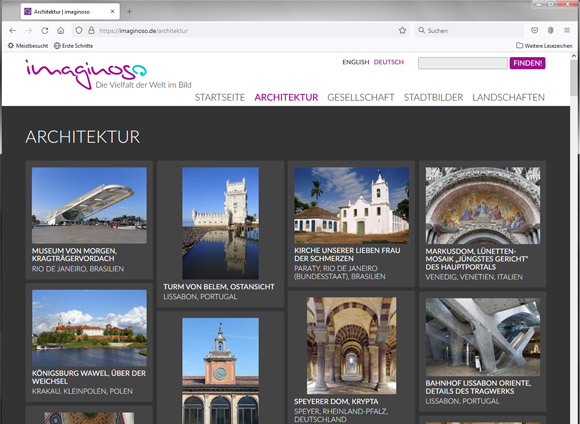The image size is (580, 424).
Task: Open the Museum von Morgen thumbnail
Action: point(89,205)
